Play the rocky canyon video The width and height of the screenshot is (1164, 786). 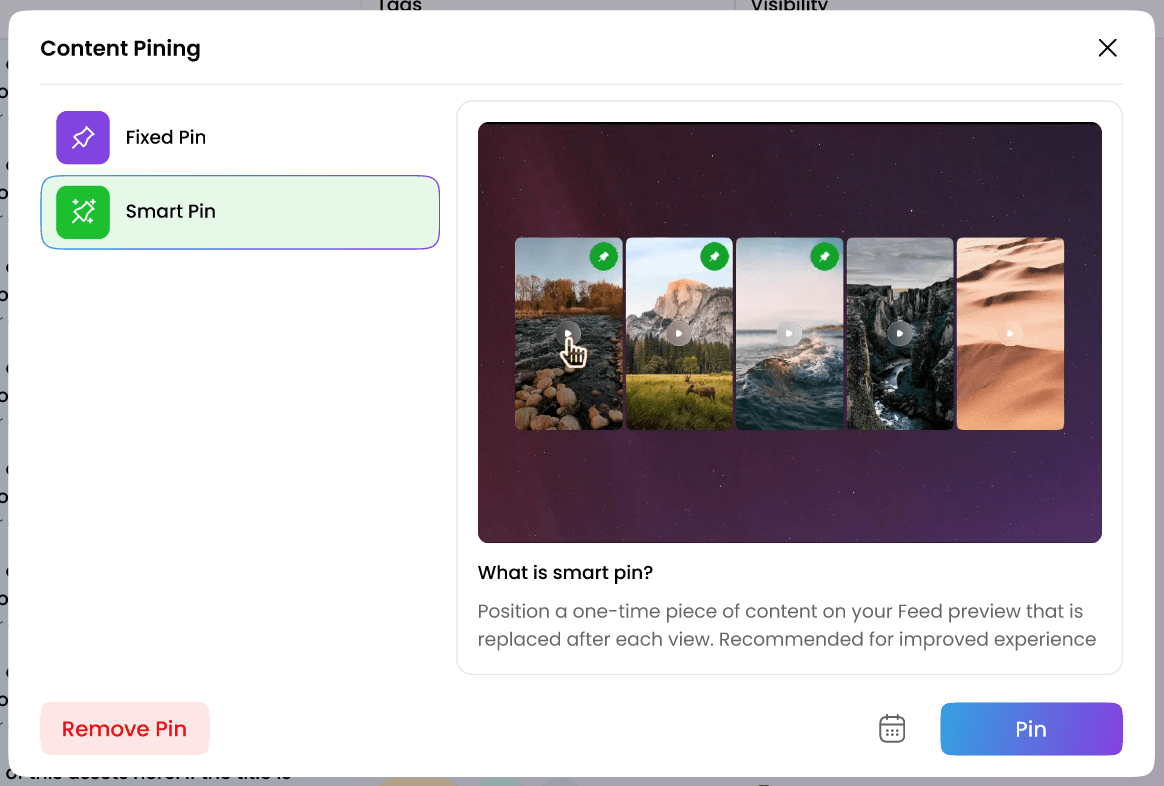point(900,333)
